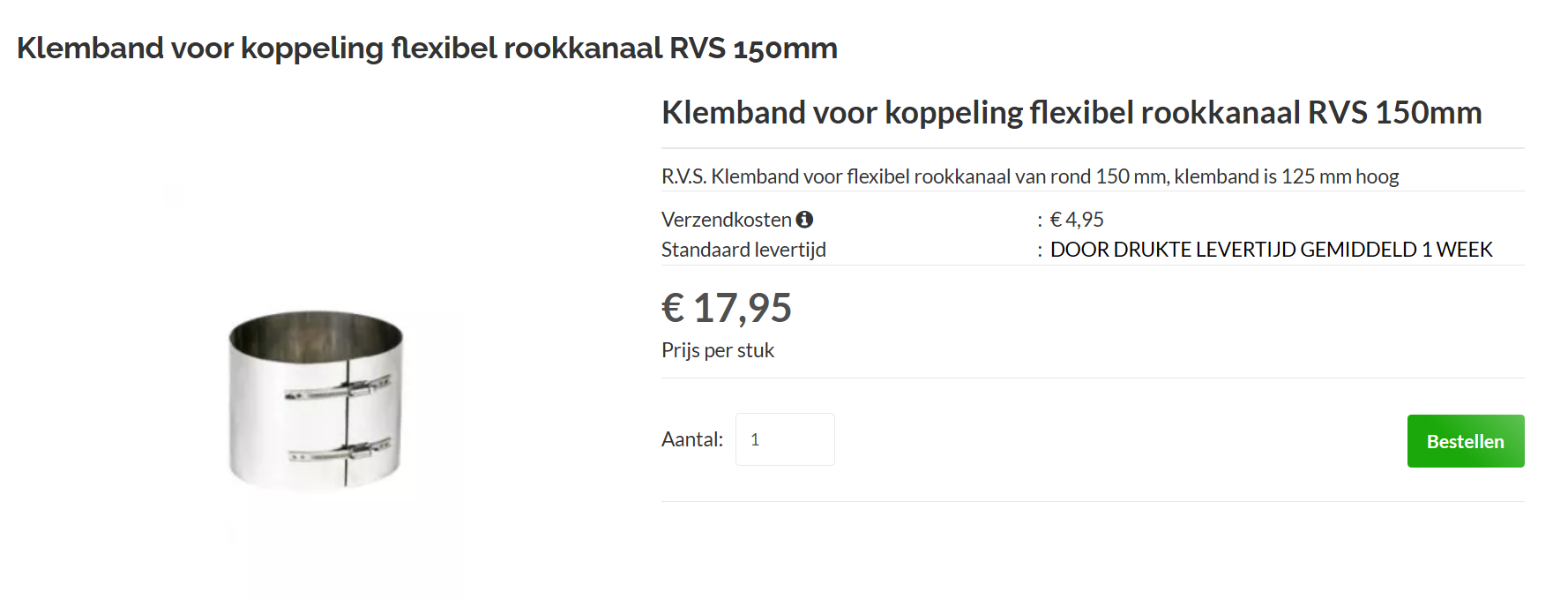Focus the Aantal quantity input field
1568x599 pixels.
(785, 439)
